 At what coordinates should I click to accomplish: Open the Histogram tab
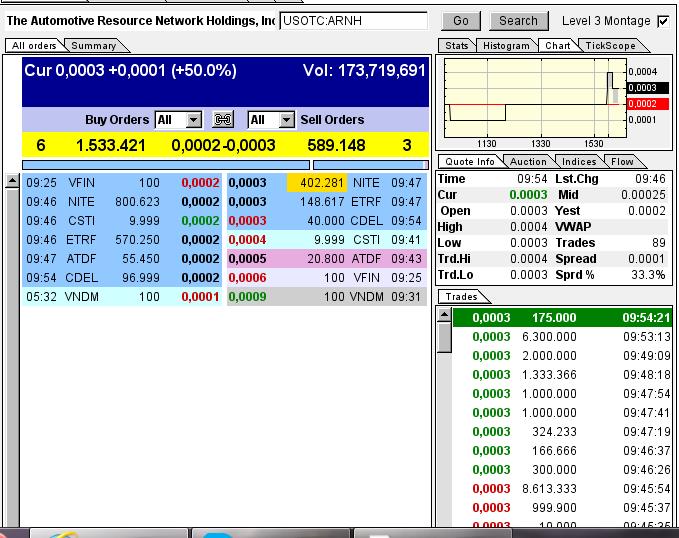tap(505, 45)
